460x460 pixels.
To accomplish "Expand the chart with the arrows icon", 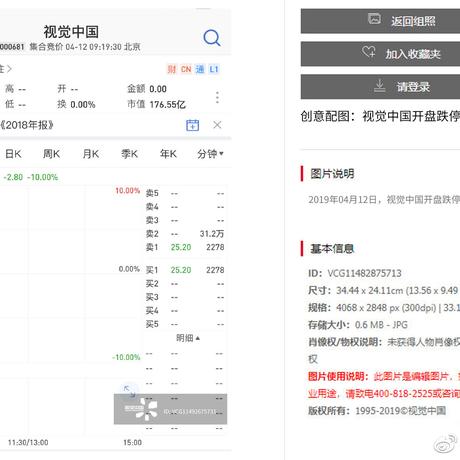I will click(x=129, y=391).
